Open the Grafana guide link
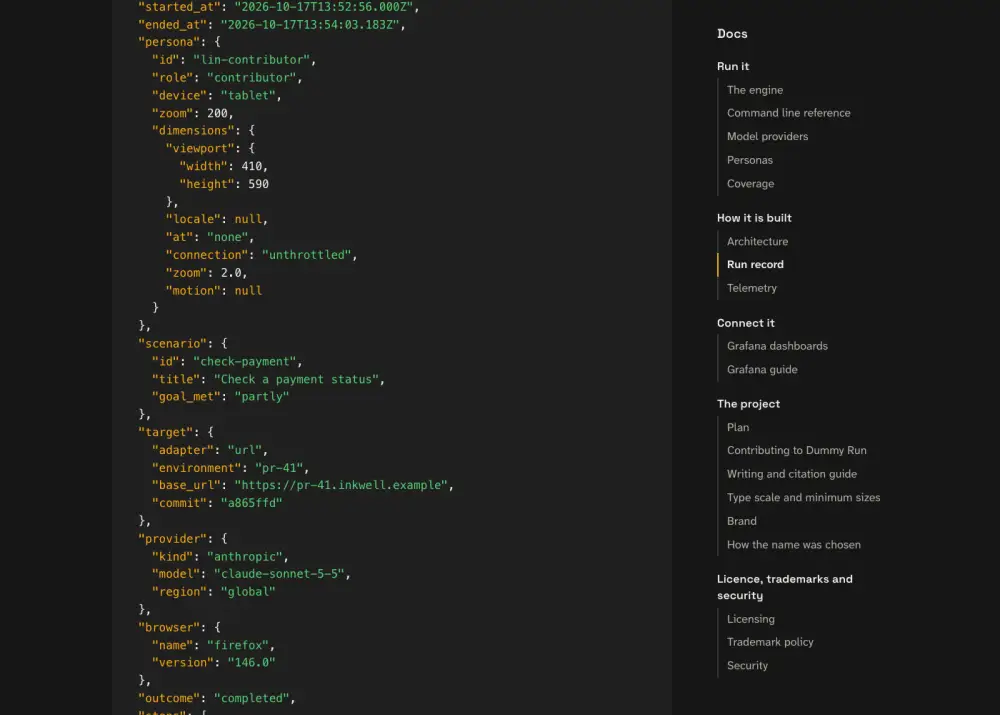 pos(761,370)
